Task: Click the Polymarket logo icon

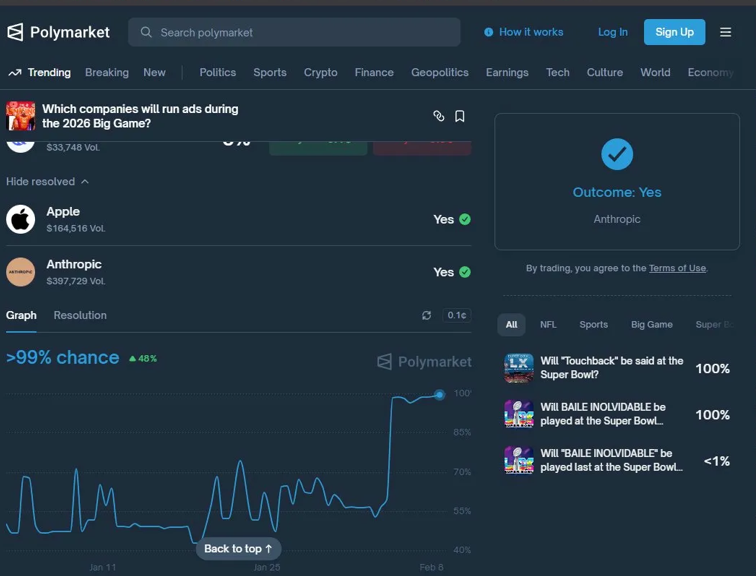Action: pos(15,32)
